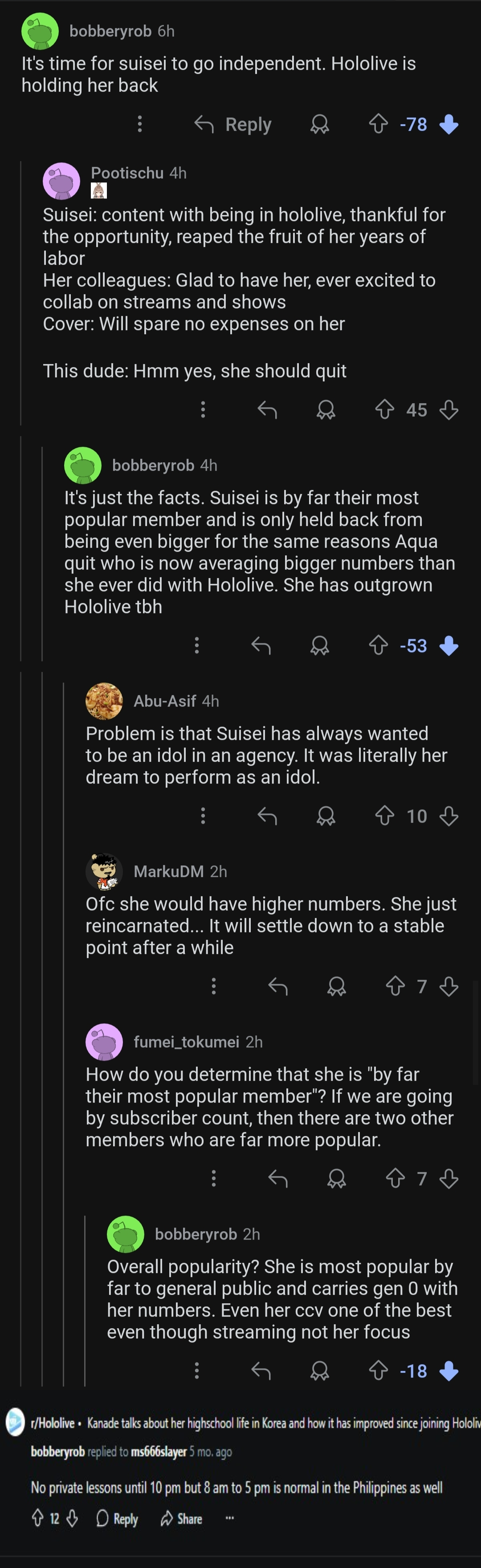The height and width of the screenshot is (1568, 481).
Task: Click reply arrow on the -18 comment
Action: (x=261, y=1371)
